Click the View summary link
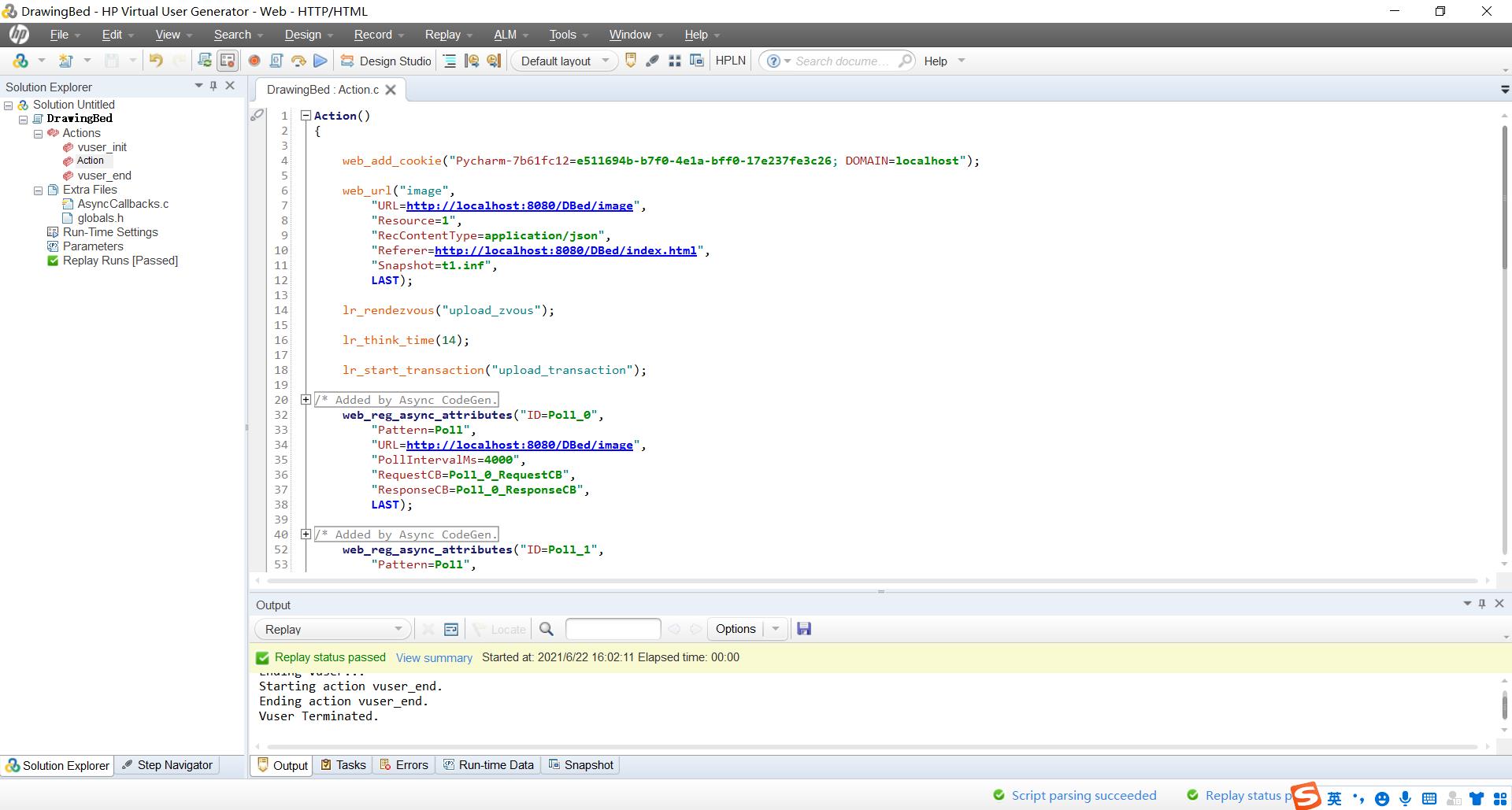 click(434, 658)
